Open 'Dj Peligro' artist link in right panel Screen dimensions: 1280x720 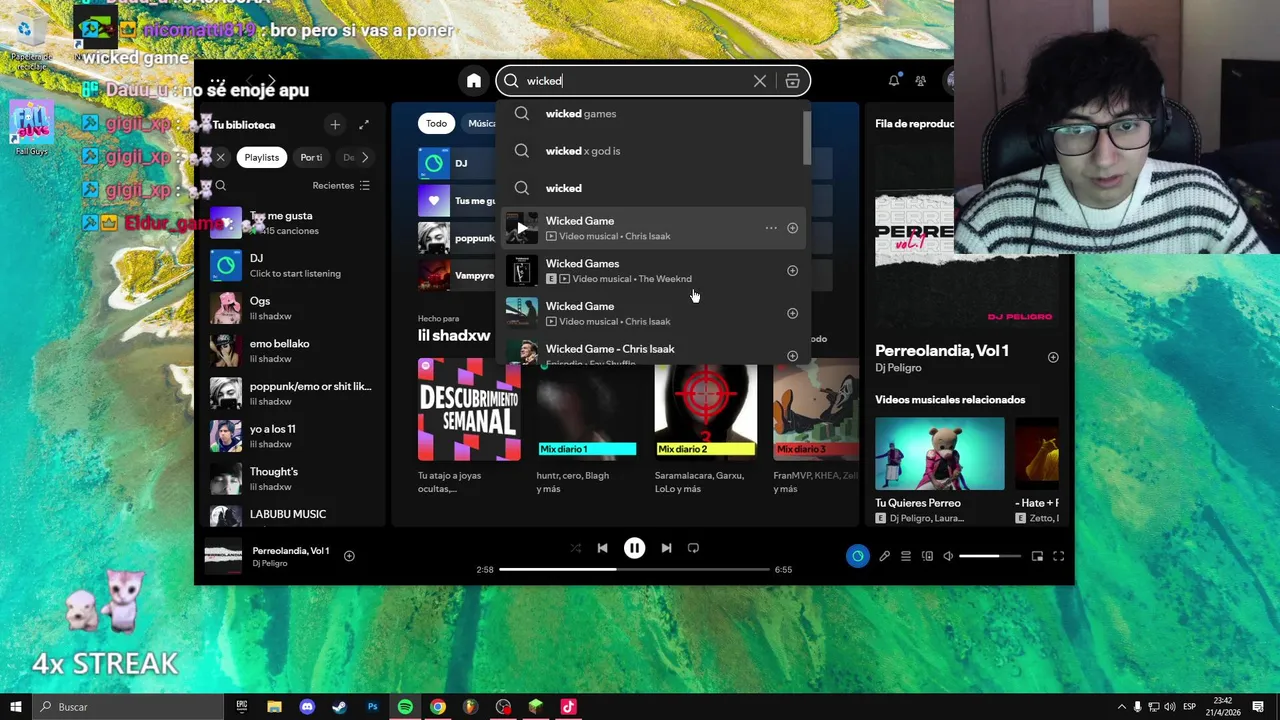point(898,368)
